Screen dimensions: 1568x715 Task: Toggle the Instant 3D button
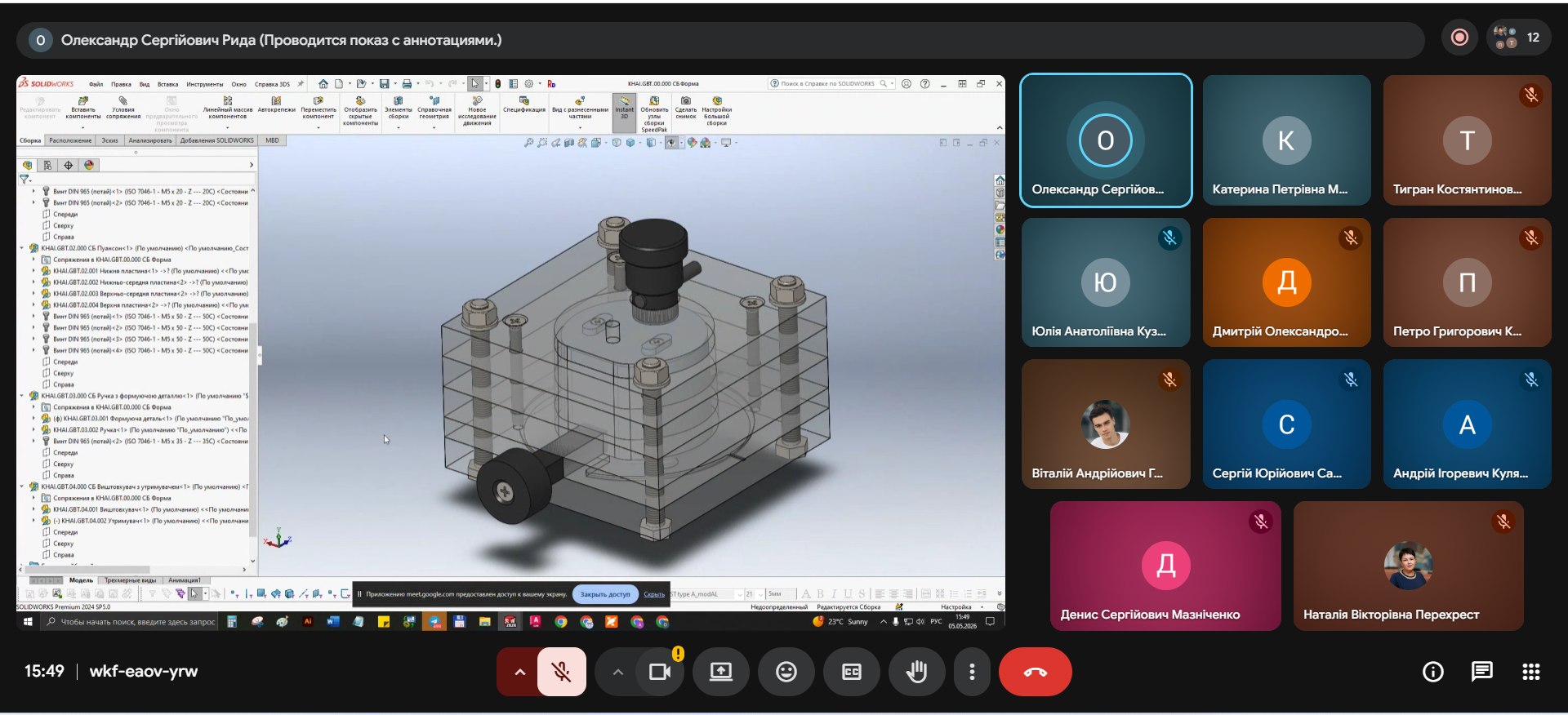(x=624, y=113)
